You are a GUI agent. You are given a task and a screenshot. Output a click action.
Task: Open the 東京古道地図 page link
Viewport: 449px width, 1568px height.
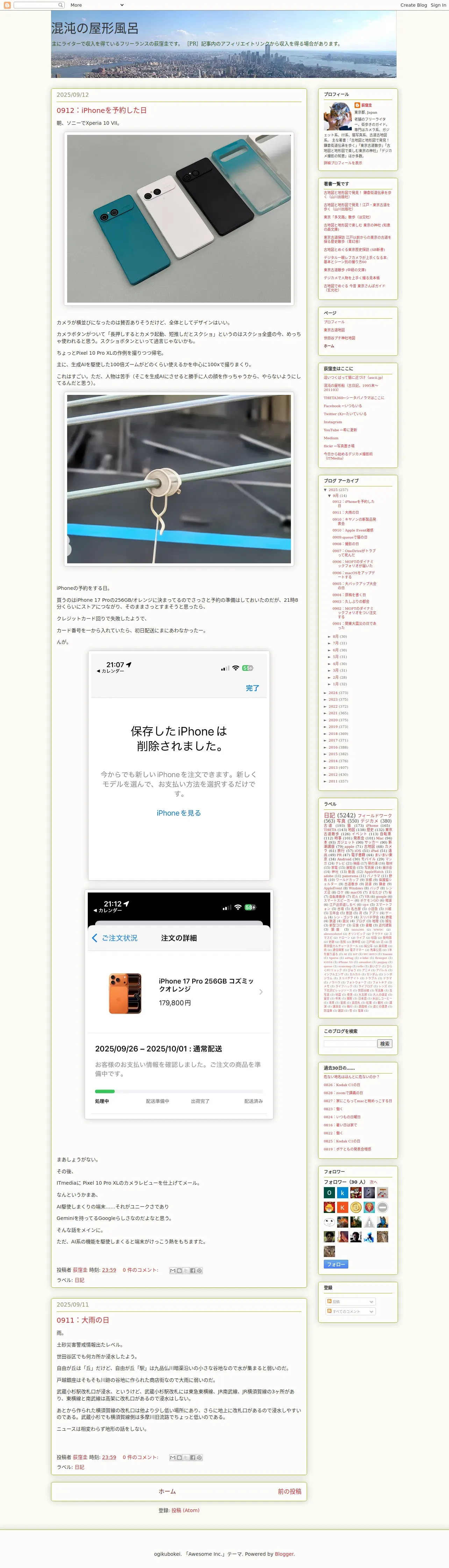(334, 330)
